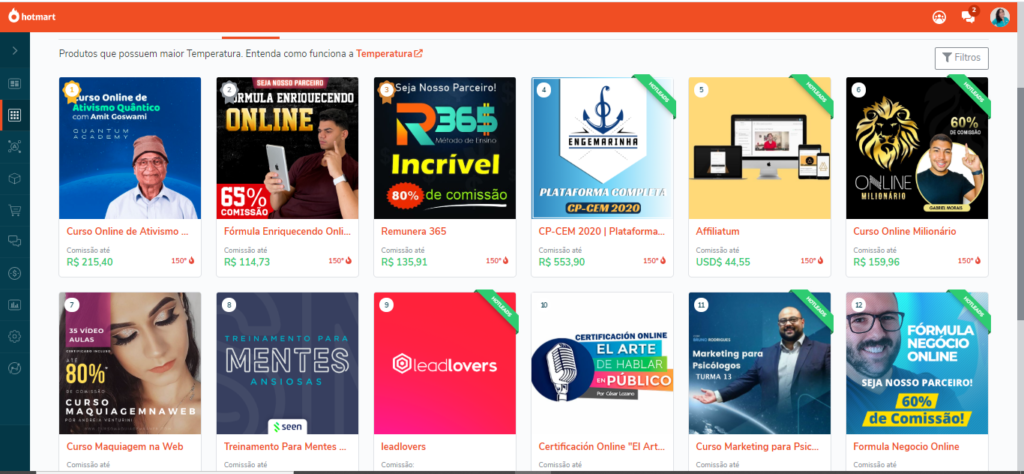1024x474 pixels.
Task: Click the 'Affiliatum' title
Action: click(x=718, y=231)
